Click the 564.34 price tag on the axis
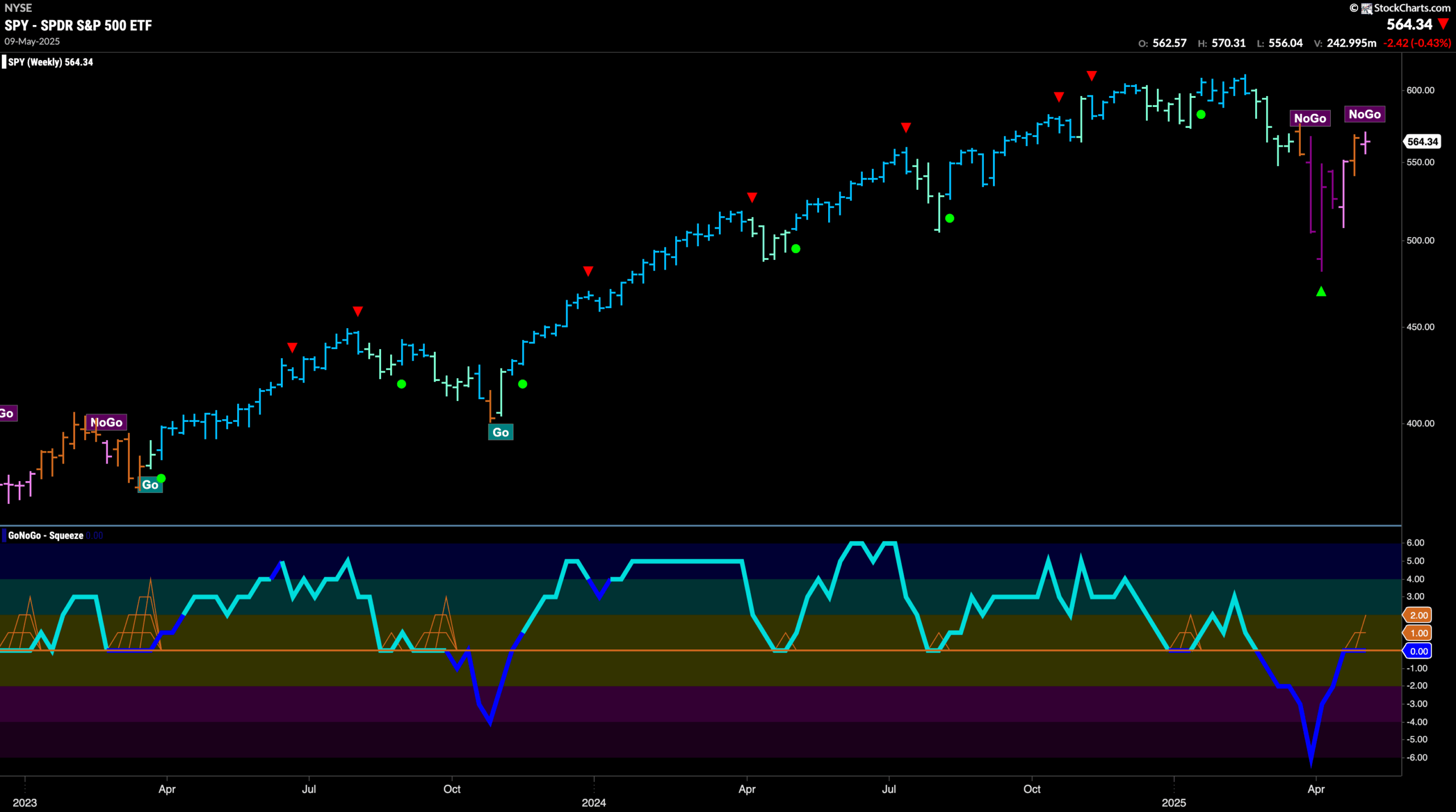The height and width of the screenshot is (812, 1456). tap(1422, 142)
